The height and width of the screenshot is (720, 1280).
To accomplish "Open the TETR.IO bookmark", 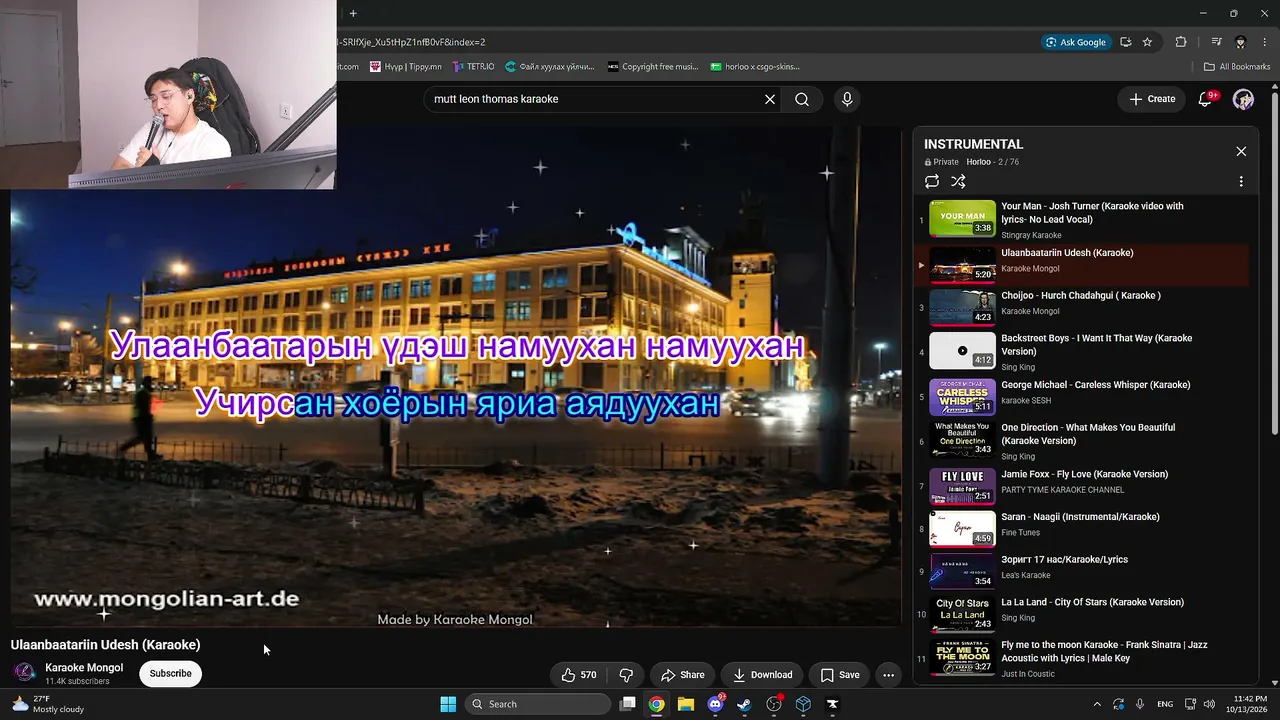I will [x=474, y=67].
